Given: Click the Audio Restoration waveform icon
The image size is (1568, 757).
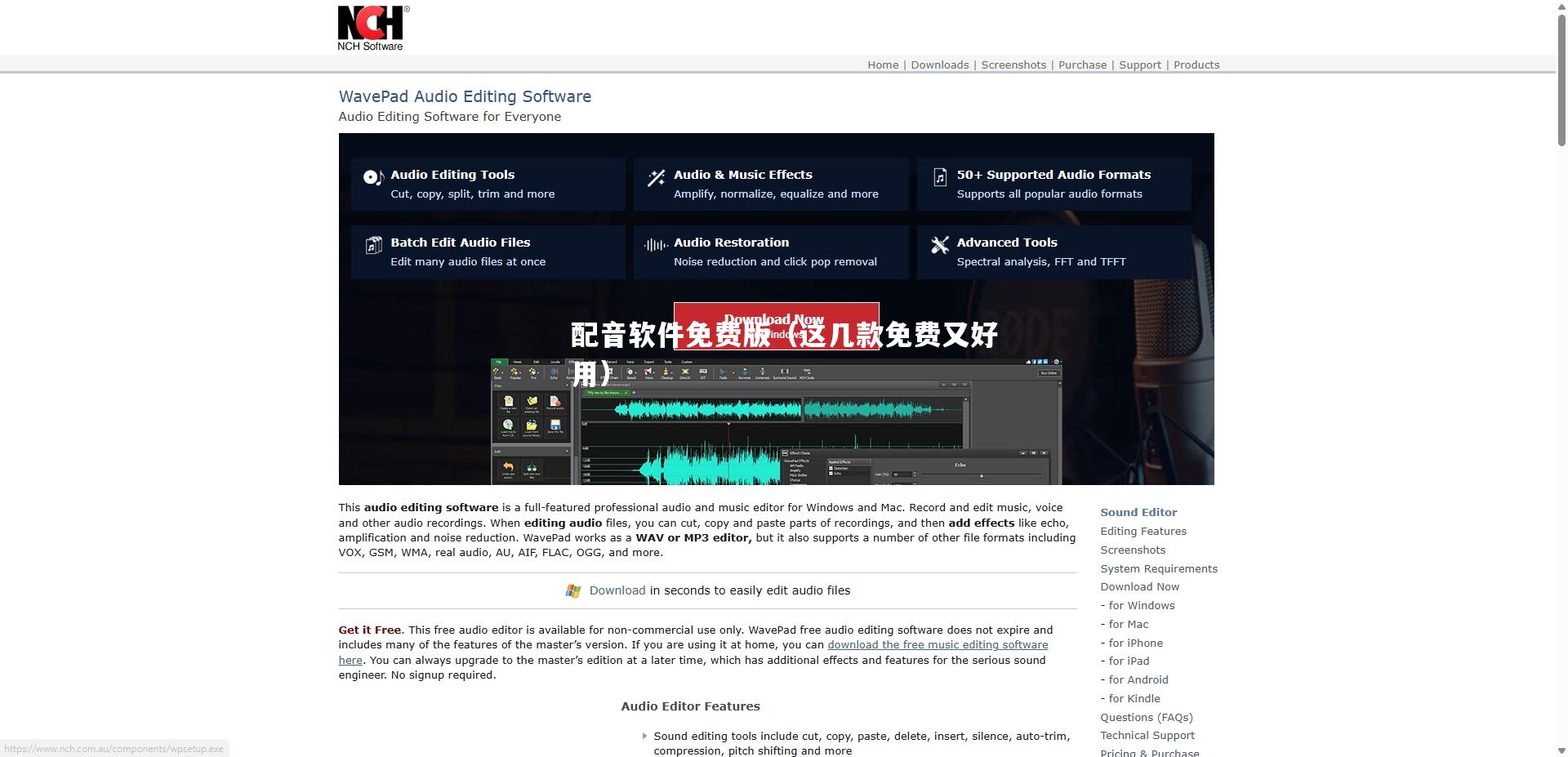Looking at the screenshot, I should pyautogui.click(x=656, y=245).
